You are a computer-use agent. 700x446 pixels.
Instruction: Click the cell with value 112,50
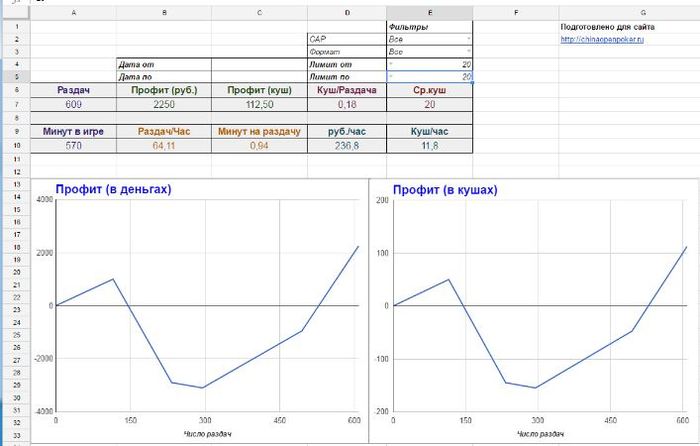click(259, 104)
